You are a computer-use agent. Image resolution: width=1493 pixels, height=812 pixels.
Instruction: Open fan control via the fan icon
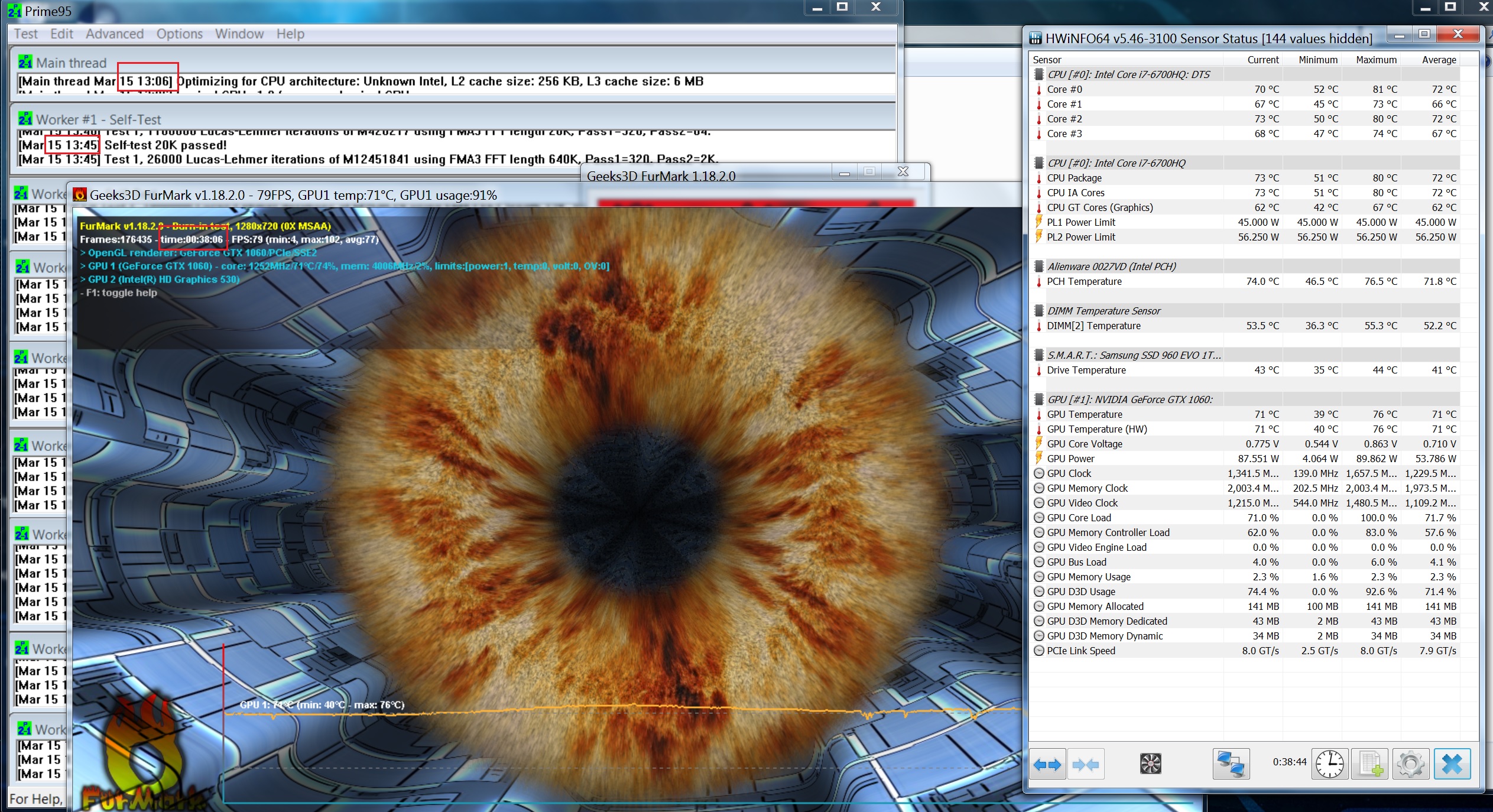(1150, 764)
